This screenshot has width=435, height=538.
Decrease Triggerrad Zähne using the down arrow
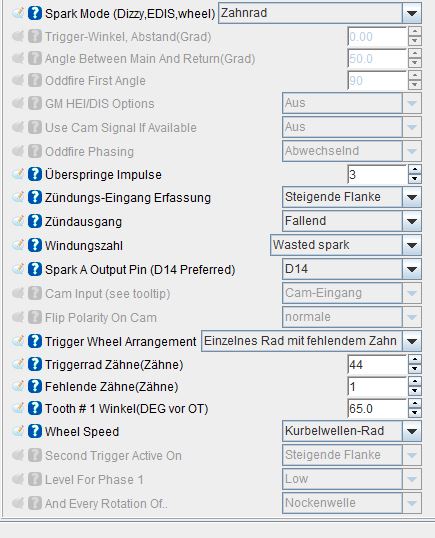coord(415,369)
